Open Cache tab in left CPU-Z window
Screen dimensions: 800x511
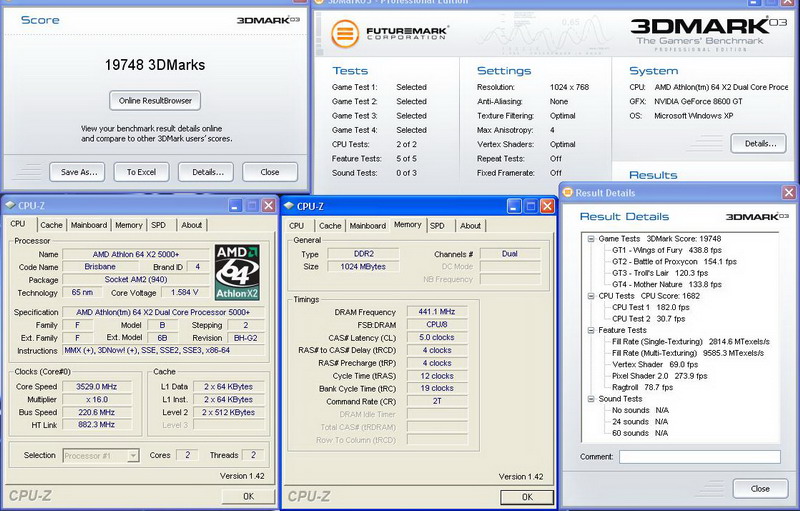pyautogui.click(x=51, y=225)
